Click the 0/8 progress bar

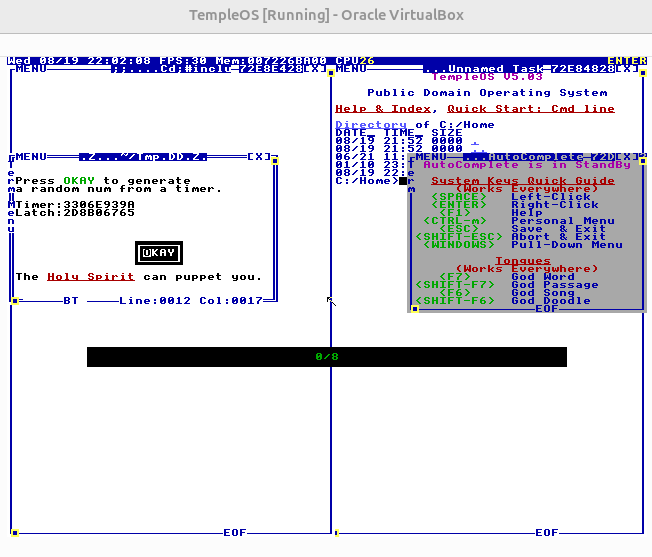pos(327,357)
